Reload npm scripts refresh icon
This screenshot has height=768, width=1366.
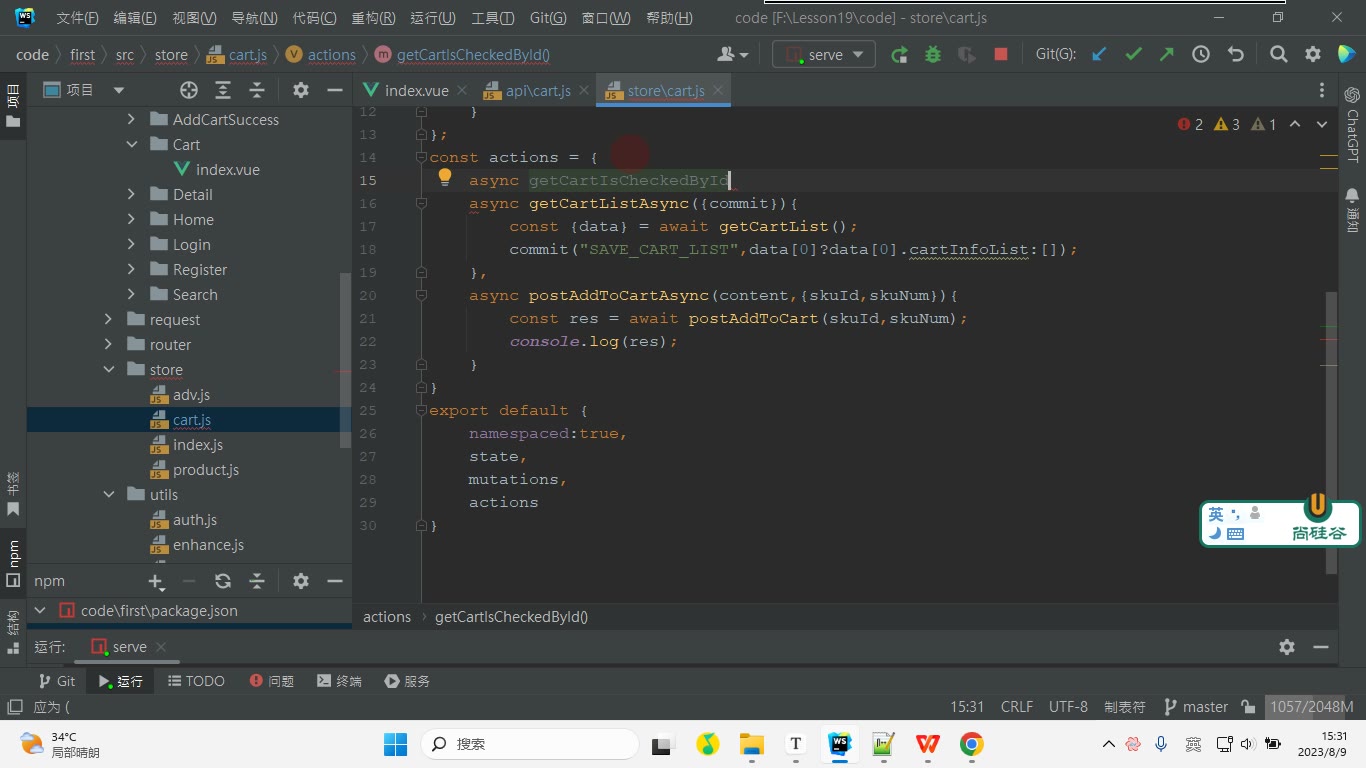(223, 581)
